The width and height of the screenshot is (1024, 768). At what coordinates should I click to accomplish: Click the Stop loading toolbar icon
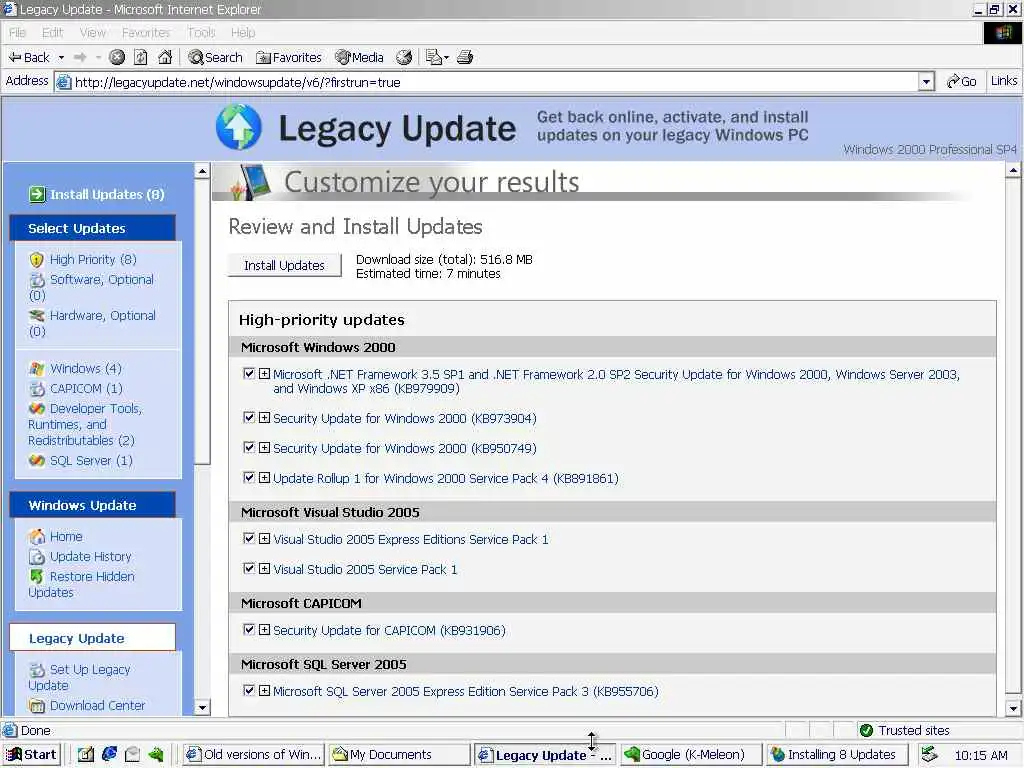117,57
